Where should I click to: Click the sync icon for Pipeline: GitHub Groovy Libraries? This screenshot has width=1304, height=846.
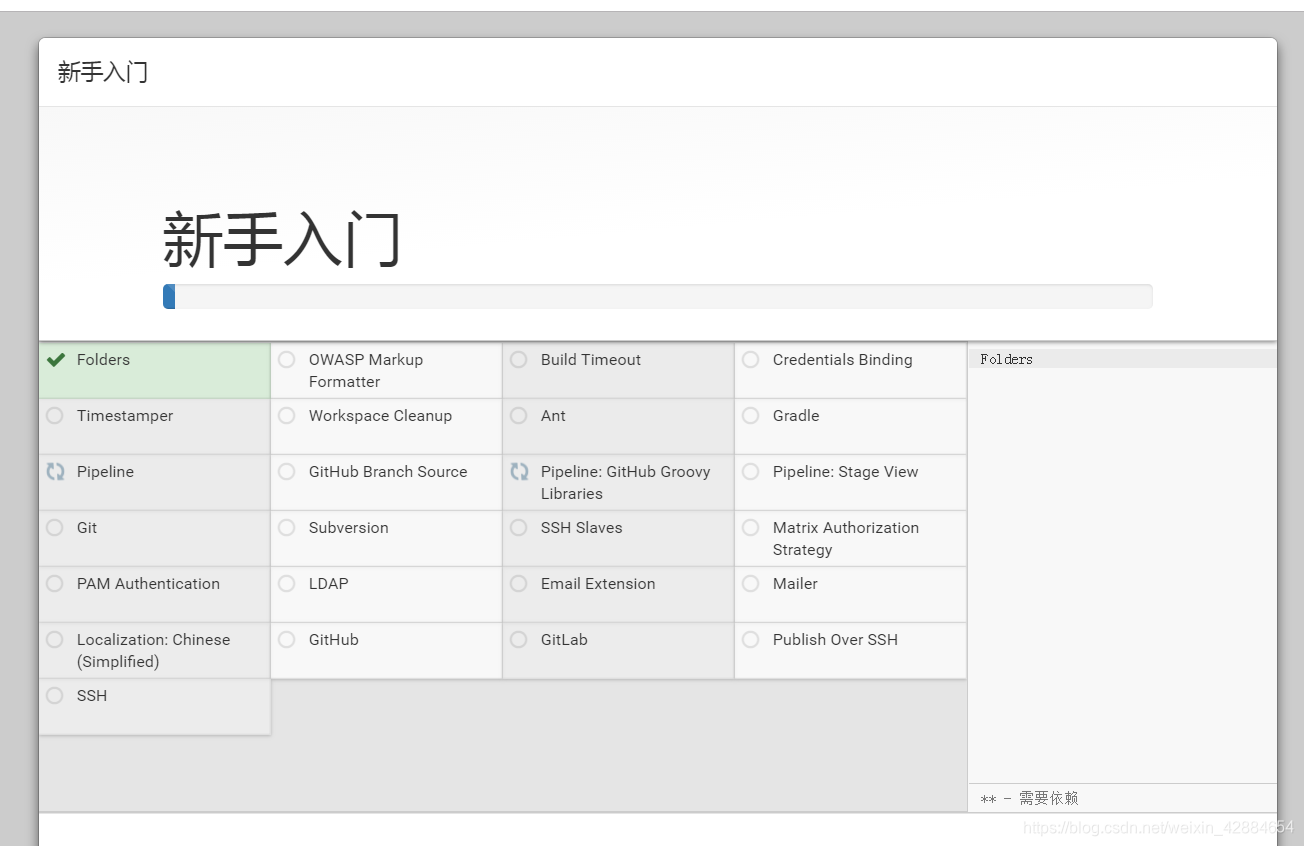(519, 472)
